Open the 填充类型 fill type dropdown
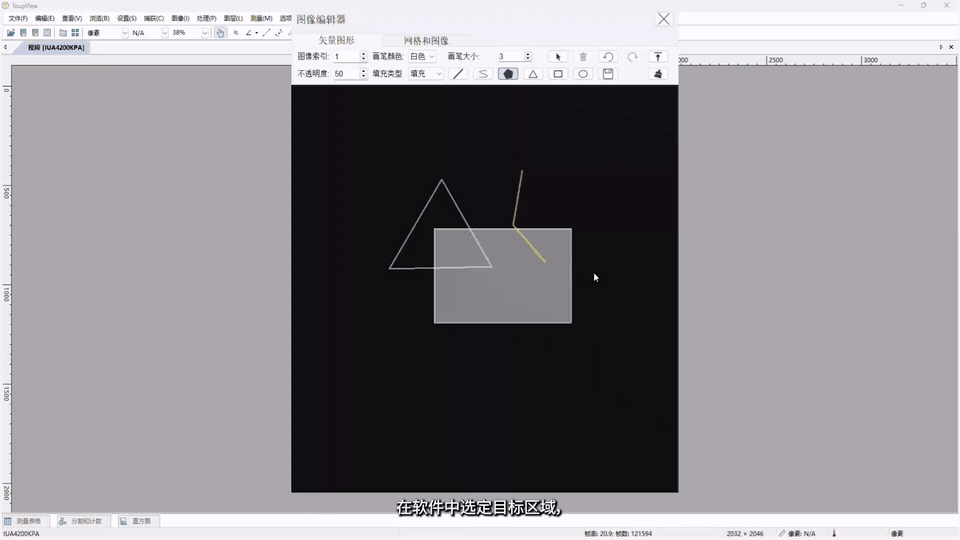This screenshot has height=540, width=960. (426, 74)
